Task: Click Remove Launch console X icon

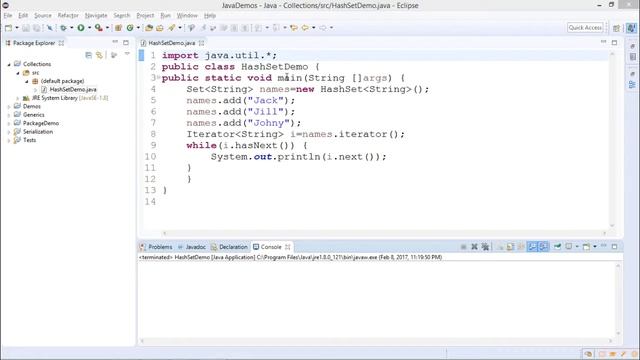Action: coord(474,247)
